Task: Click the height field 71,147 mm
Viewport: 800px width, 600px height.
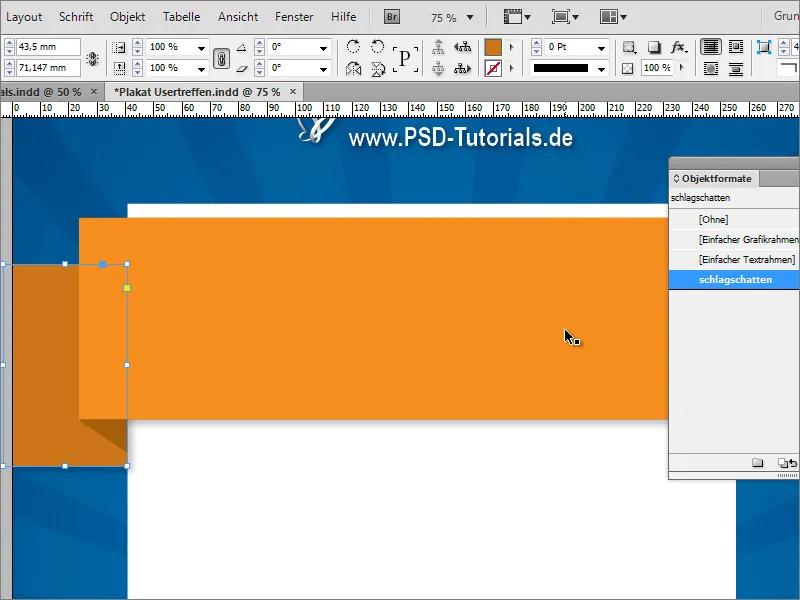Action: click(x=48, y=67)
